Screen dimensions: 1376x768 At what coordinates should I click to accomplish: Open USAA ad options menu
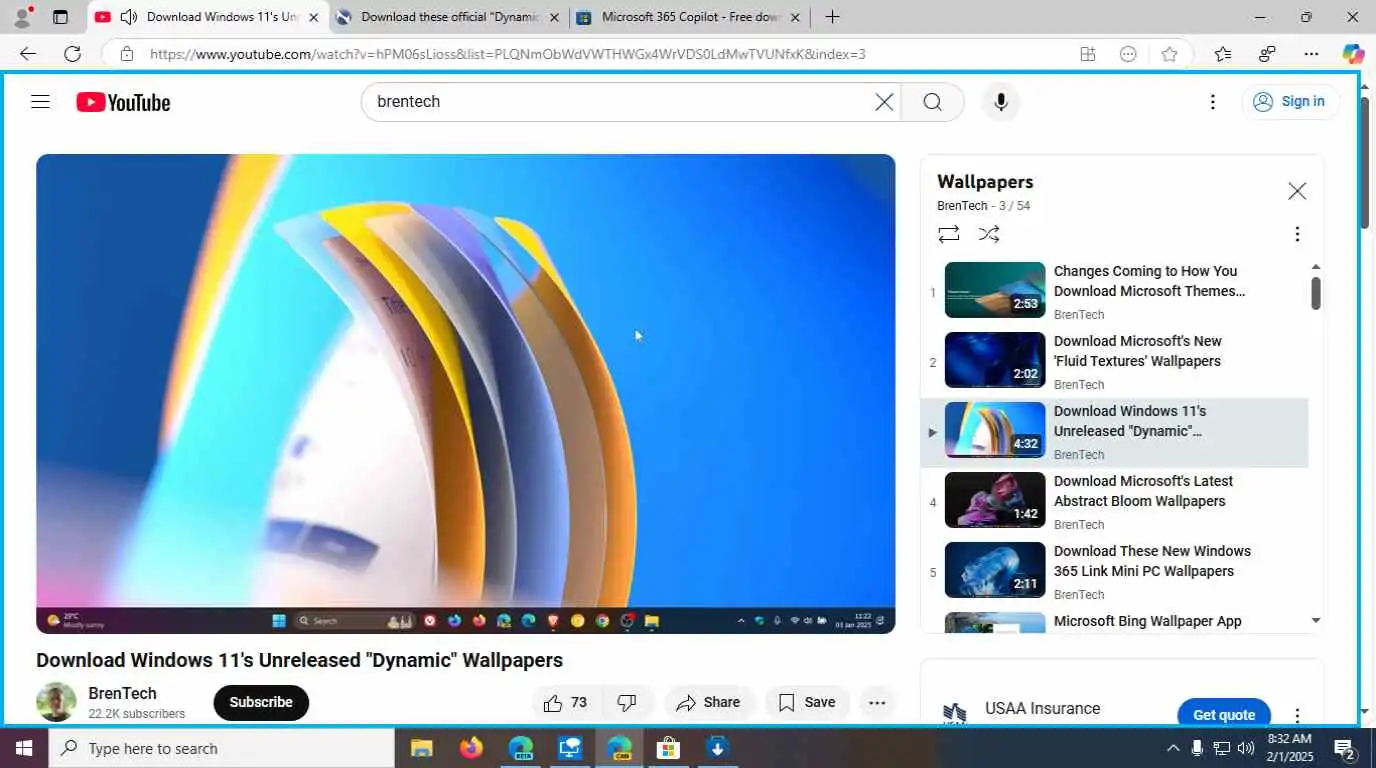tap(1297, 715)
